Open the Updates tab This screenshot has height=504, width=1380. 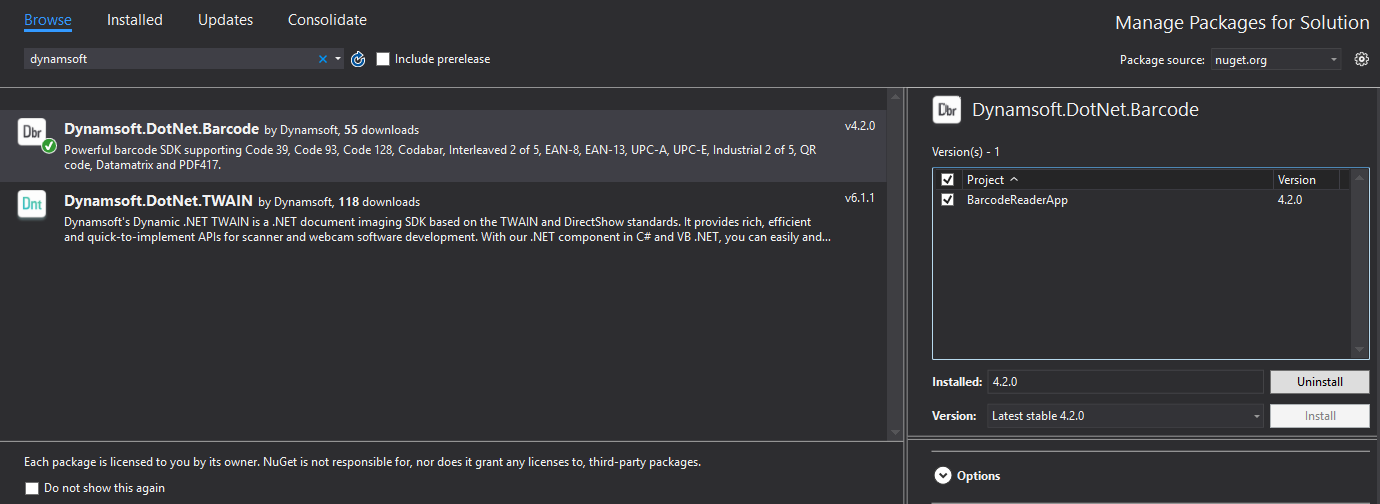tap(225, 20)
